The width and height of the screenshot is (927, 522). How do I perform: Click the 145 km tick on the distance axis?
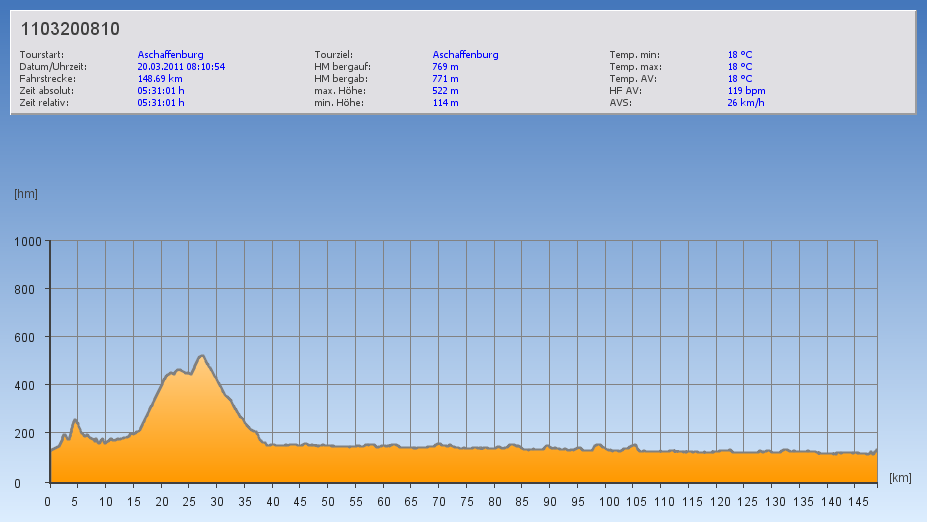pyautogui.click(x=855, y=501)
